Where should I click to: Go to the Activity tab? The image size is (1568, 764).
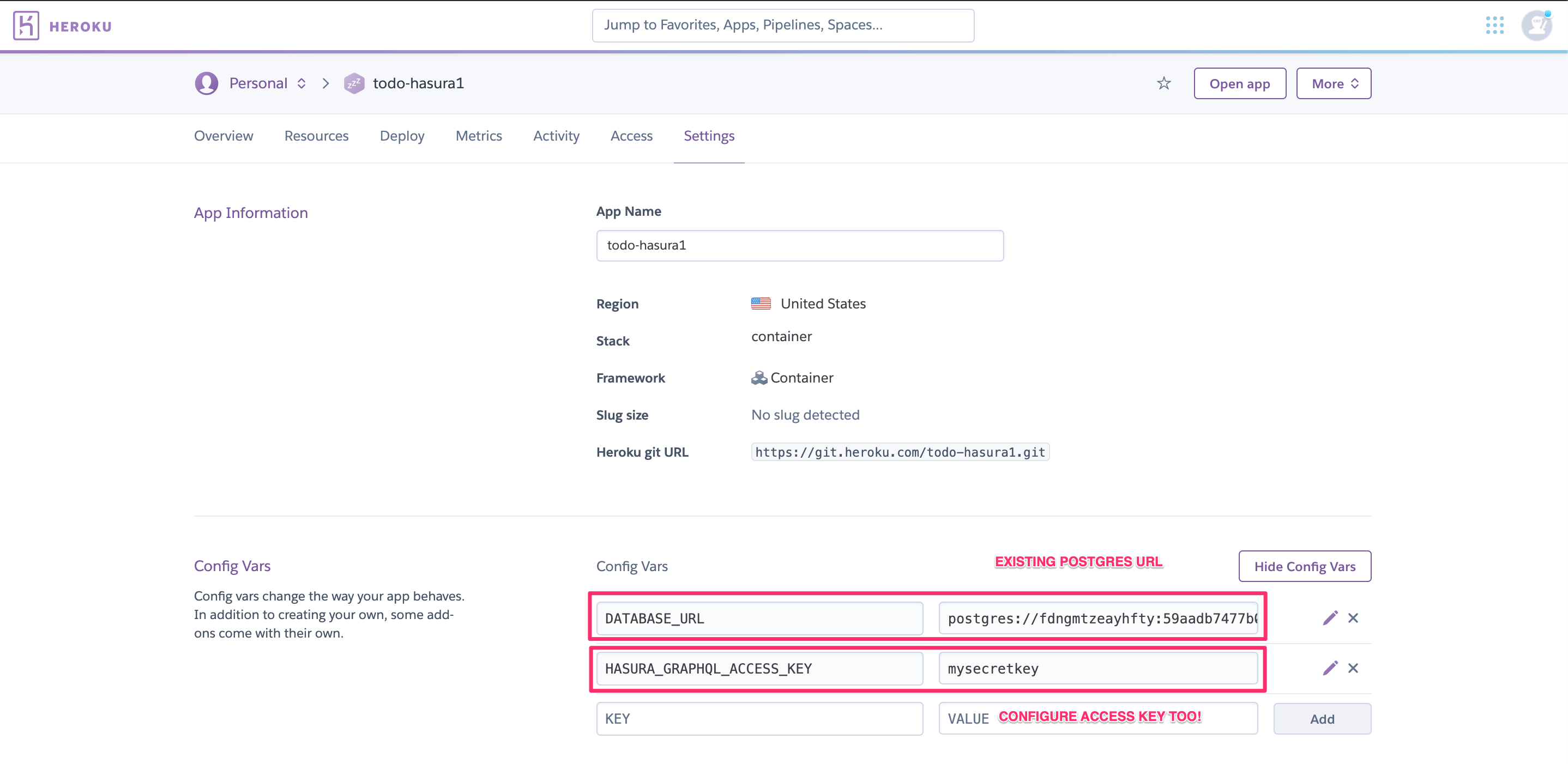[556, 136]
